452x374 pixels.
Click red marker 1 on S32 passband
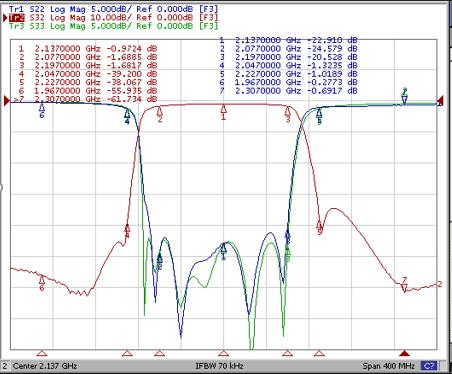coord(223,112)
